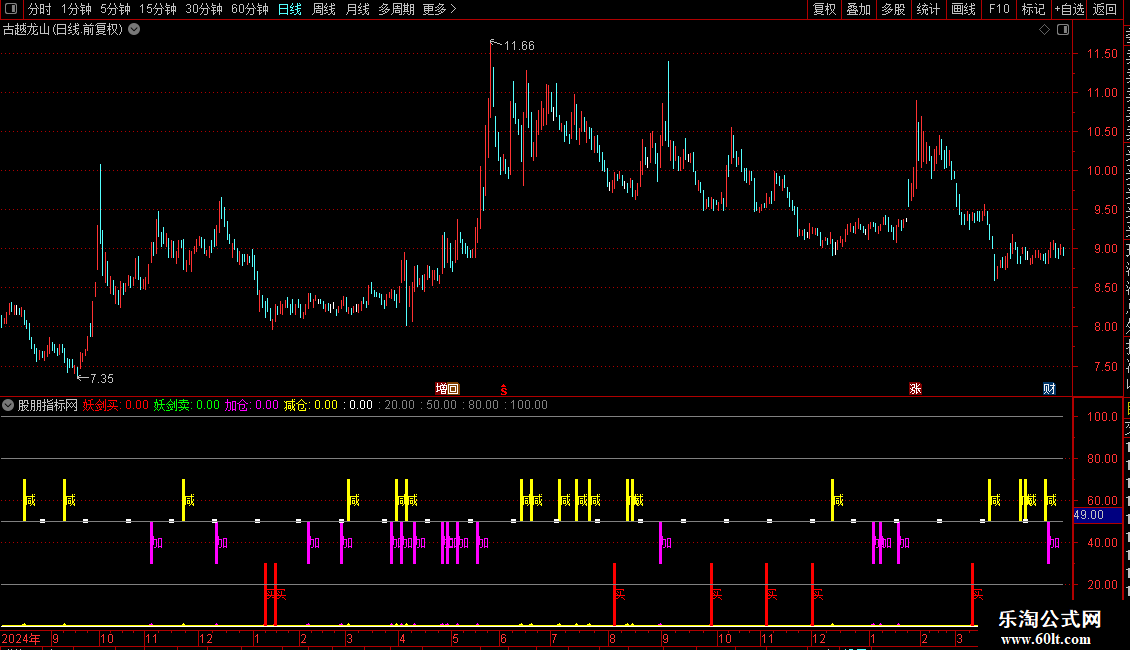The image size is (1130, 650).
Task: Open F10 company information
Action: 999,9
